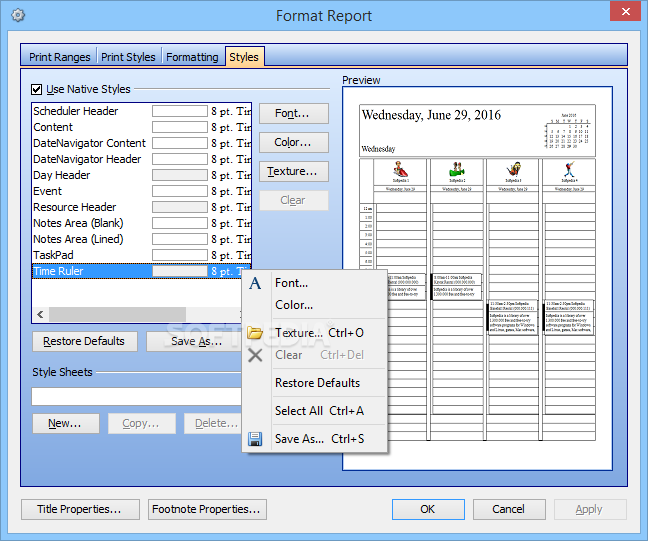Click the first resource picture in preview

[400, 169]
